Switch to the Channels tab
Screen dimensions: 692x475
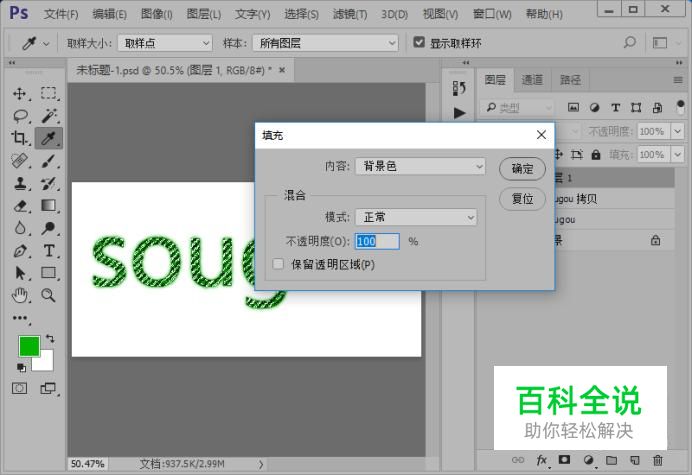[532, 80]
